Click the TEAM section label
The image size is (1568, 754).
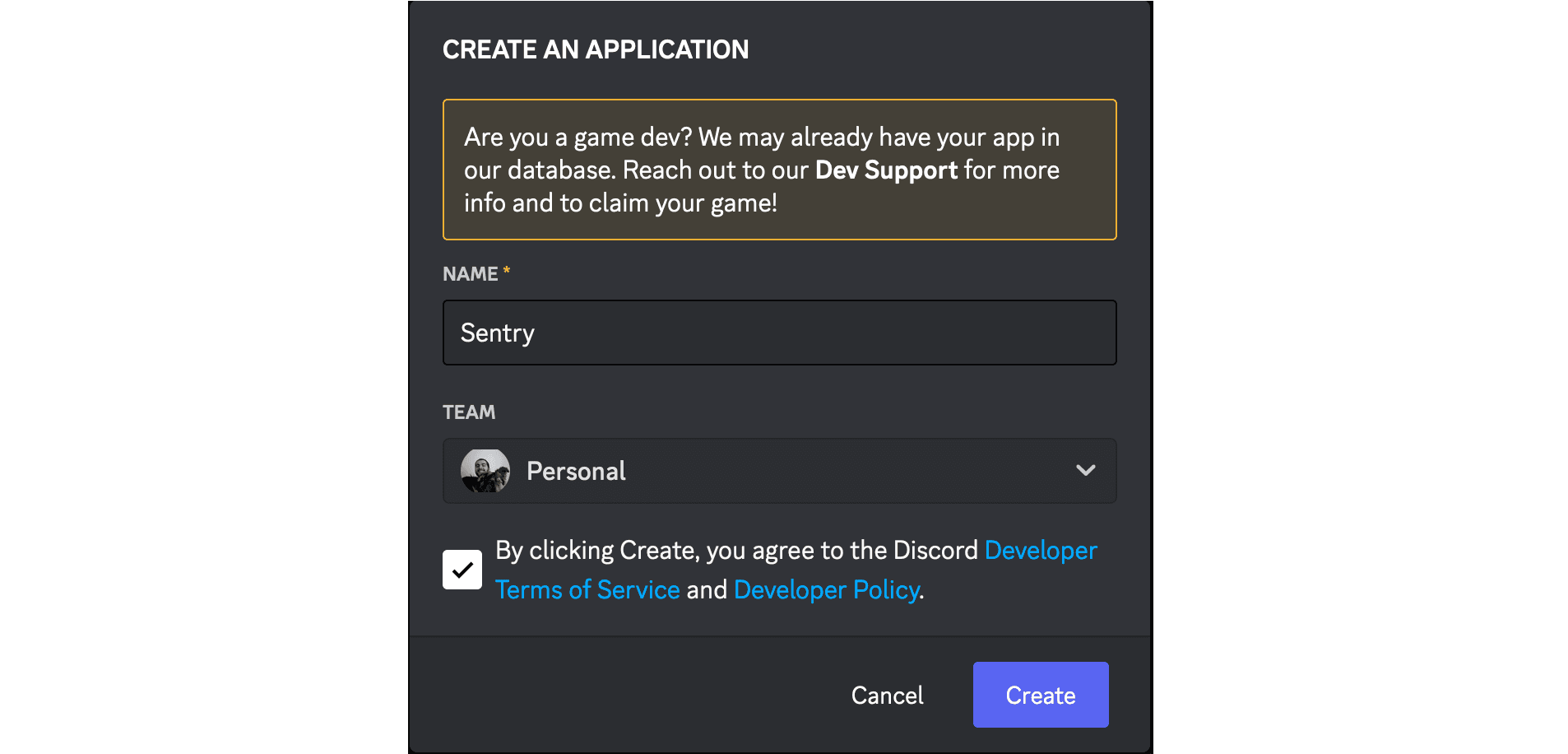[468, 412]
